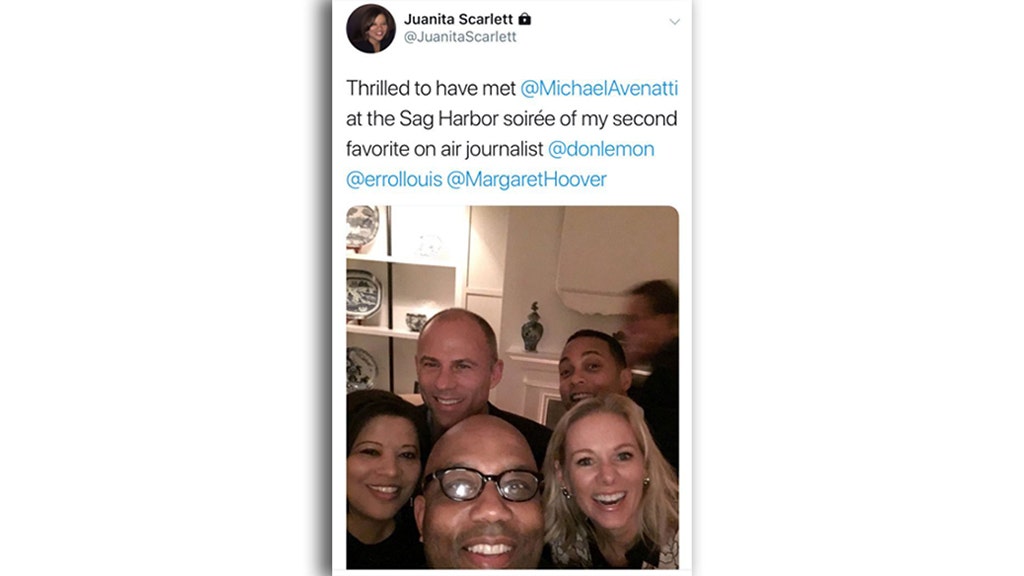
Task: Tap the man wearing glasses in the photo
Action: (482, 493)
